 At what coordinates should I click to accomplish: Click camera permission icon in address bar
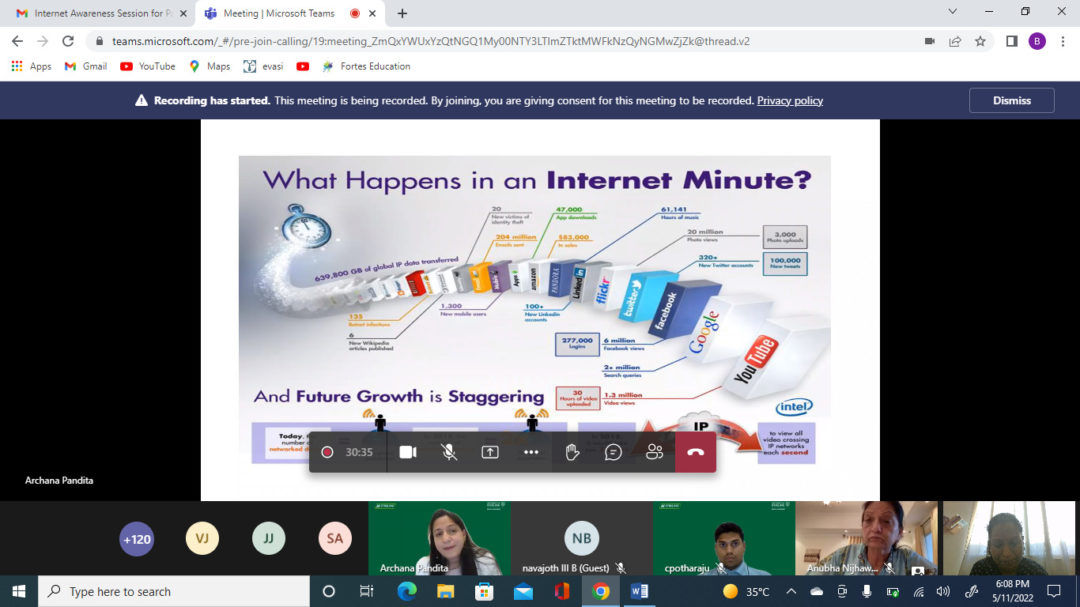(x=930, y=41)
